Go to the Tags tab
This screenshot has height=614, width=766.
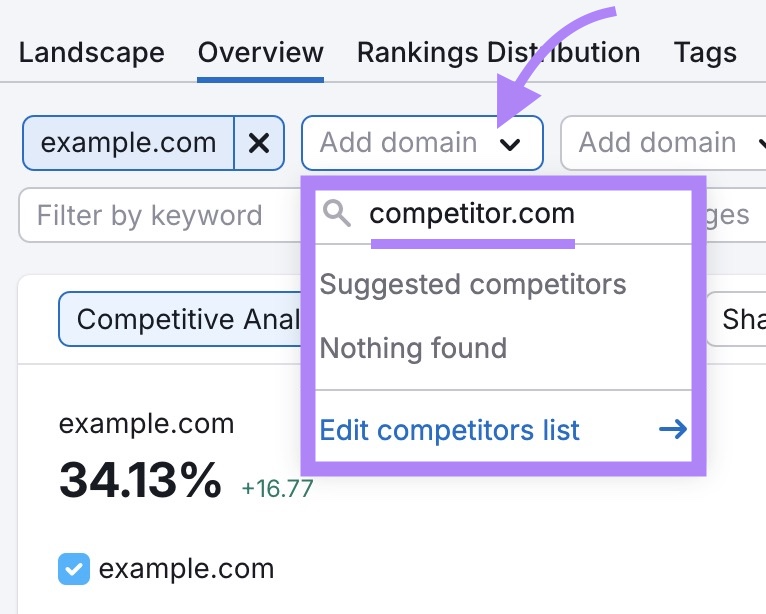705,52
